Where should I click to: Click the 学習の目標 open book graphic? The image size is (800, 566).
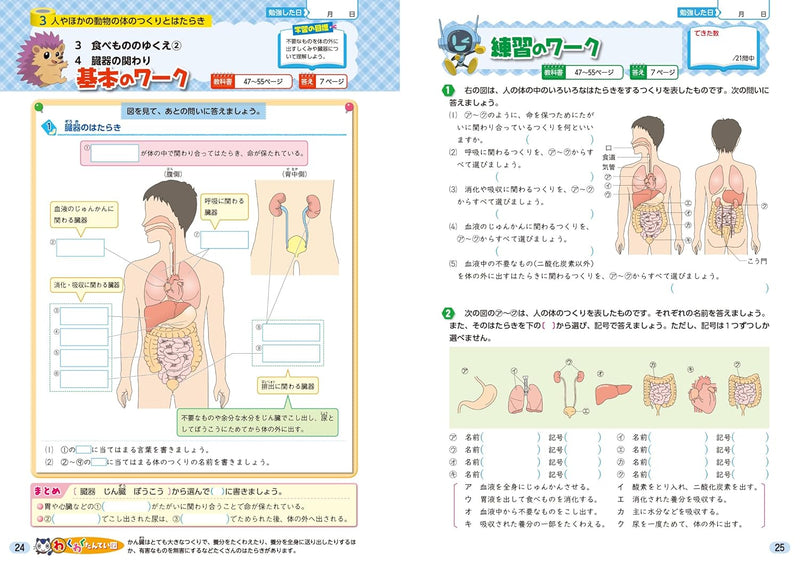tap(312, 47)
